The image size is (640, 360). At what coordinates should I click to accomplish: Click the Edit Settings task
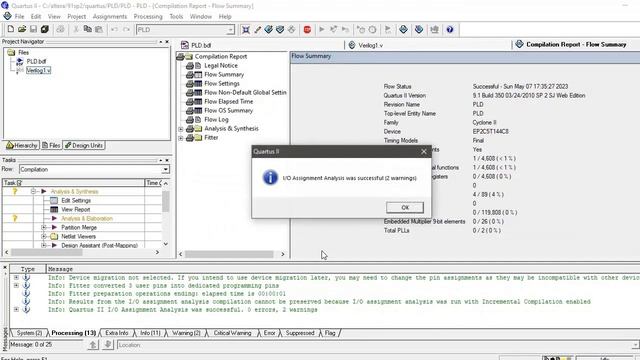coord(76,200)
